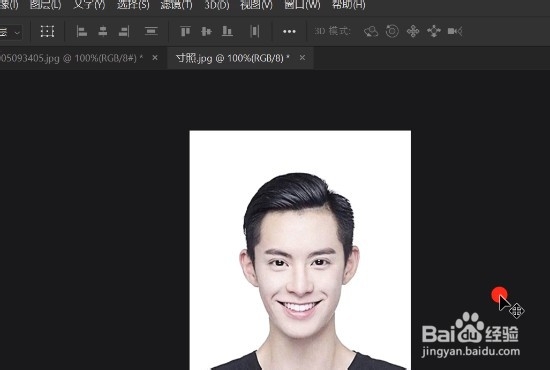550x370 pixels.
Task: Click the align top edges icon
Action: click(185, 32)
